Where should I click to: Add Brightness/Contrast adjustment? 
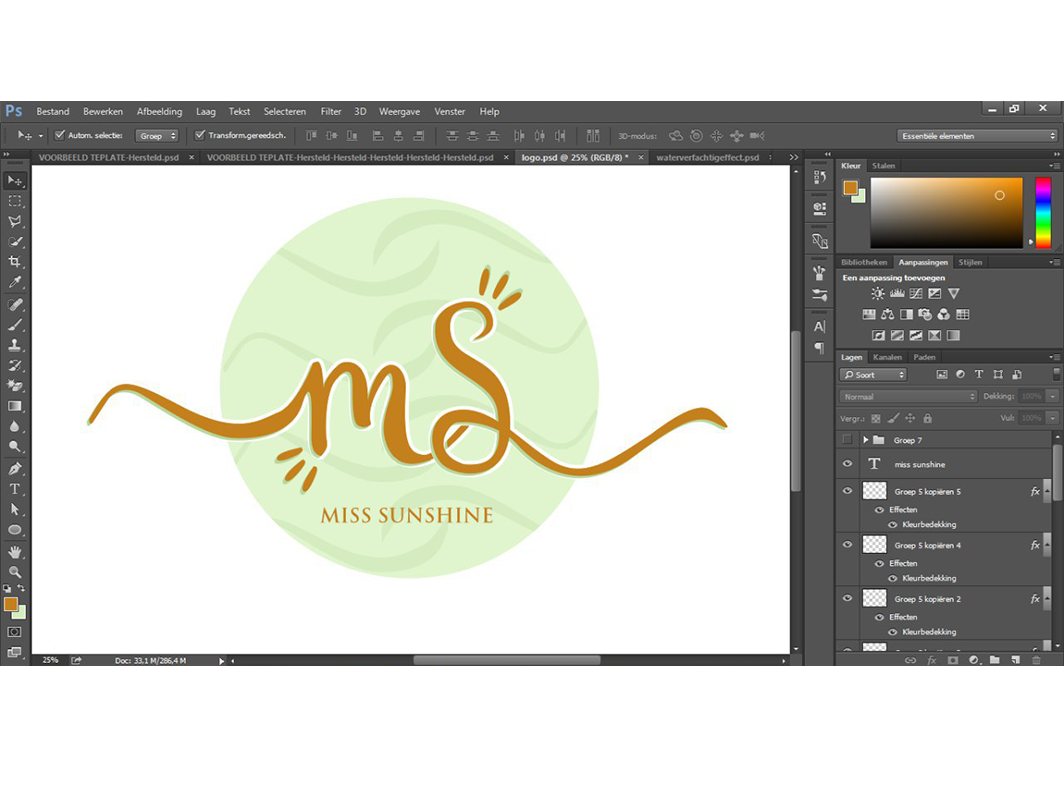(878, 294)
